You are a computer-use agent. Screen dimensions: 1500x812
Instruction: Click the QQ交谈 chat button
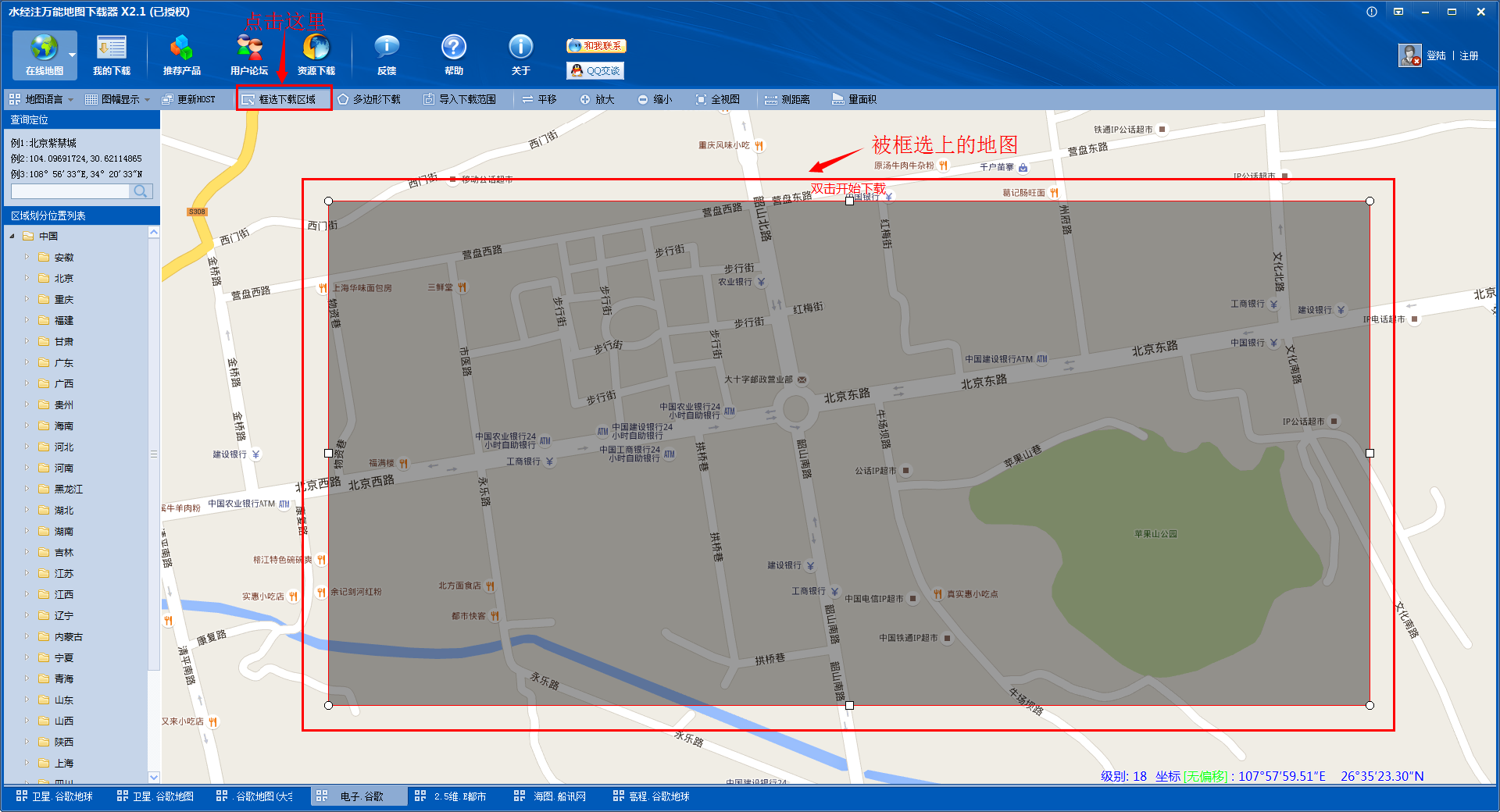595,70
